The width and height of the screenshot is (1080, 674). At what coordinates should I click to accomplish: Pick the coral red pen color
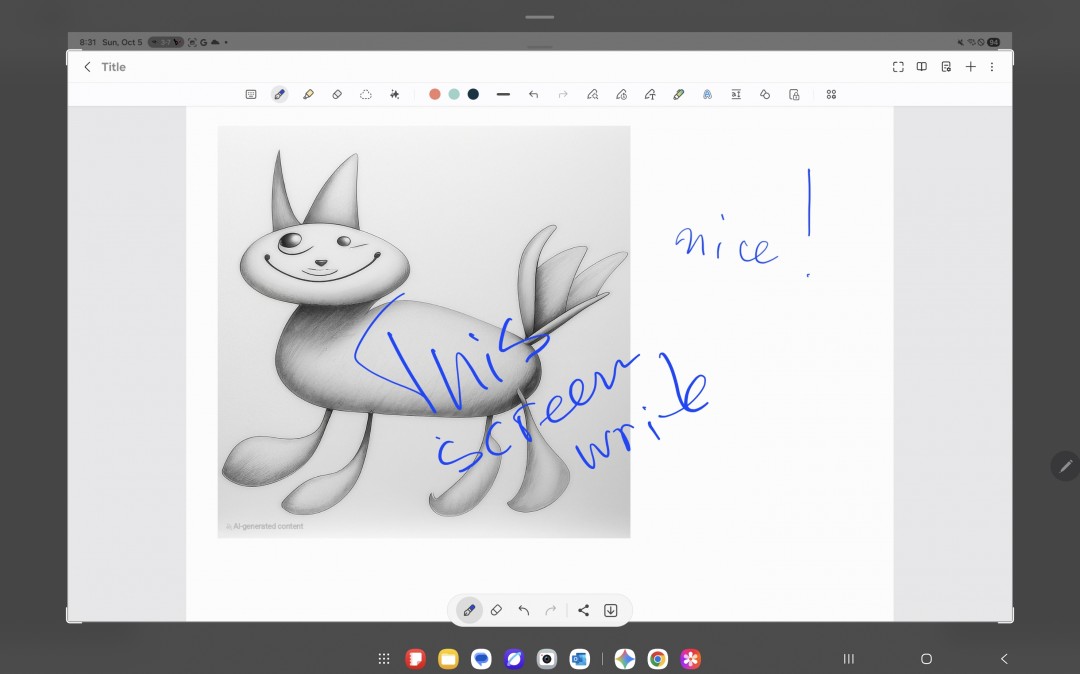coord(435,94)
